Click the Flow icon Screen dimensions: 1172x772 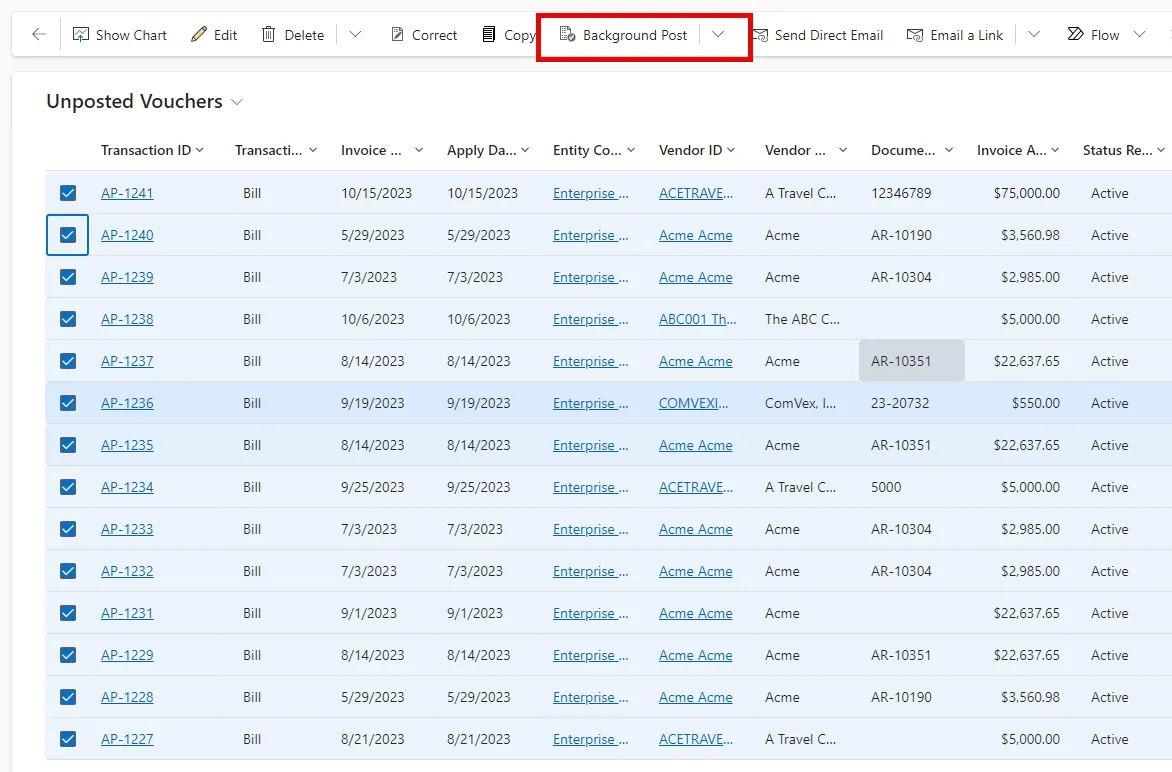coord(1076,34)
